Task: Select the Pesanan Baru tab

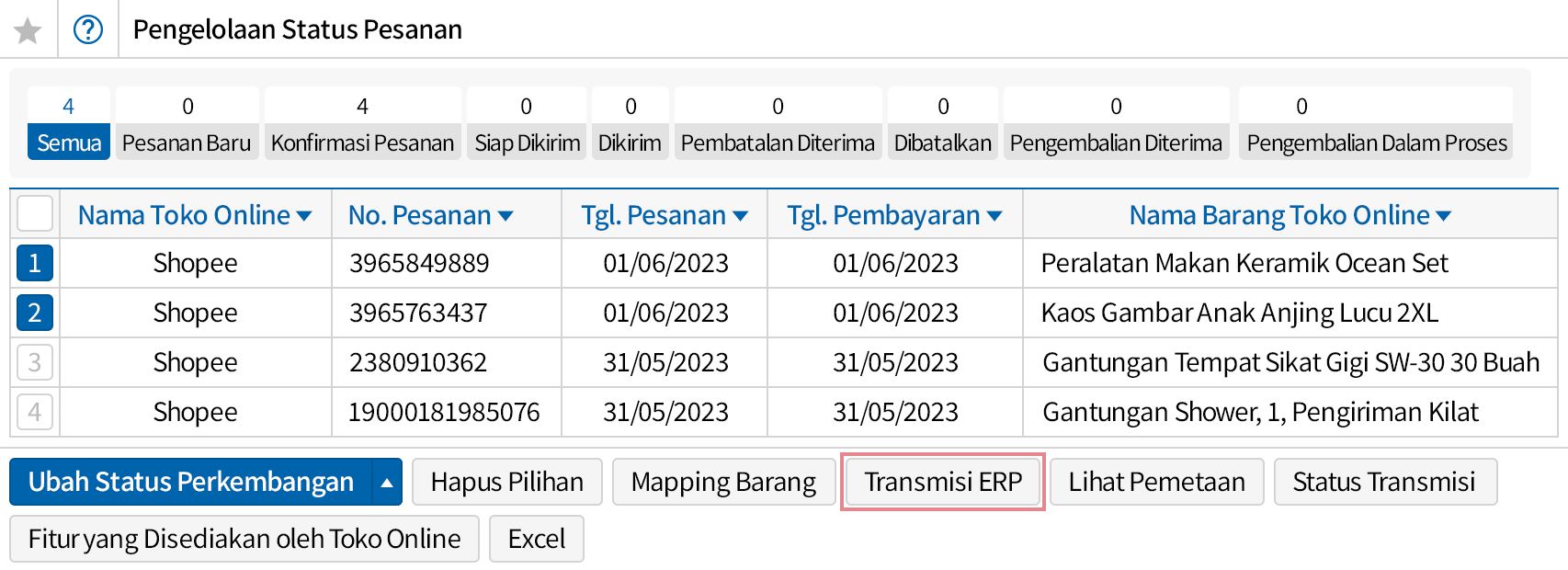Action: pos(187,142)
